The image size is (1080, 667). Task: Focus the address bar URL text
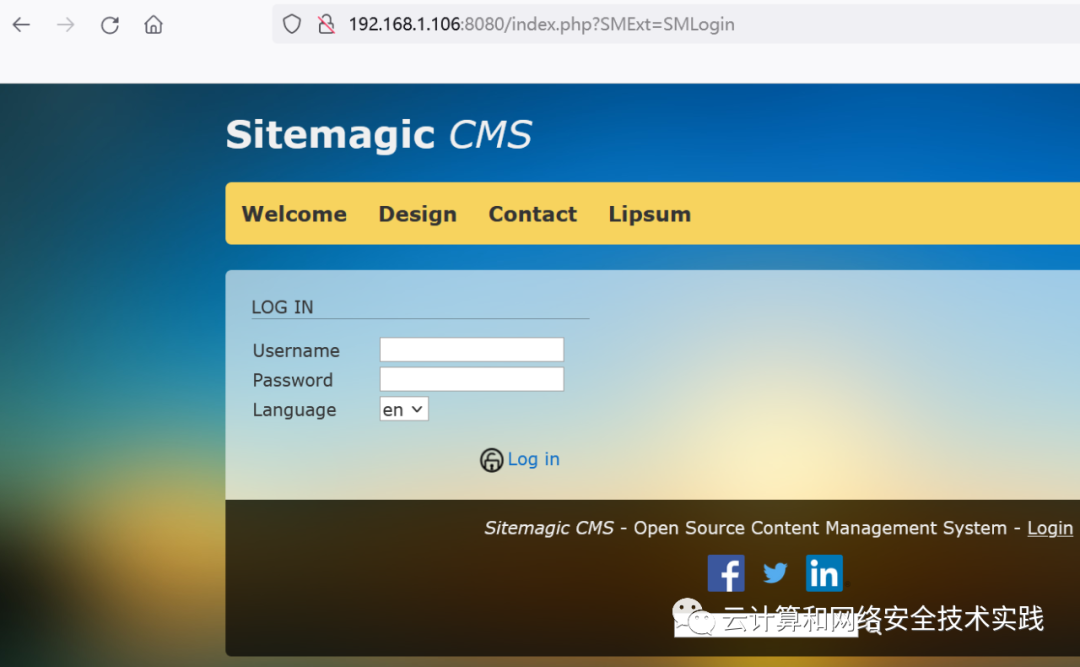tap(541, 24)
